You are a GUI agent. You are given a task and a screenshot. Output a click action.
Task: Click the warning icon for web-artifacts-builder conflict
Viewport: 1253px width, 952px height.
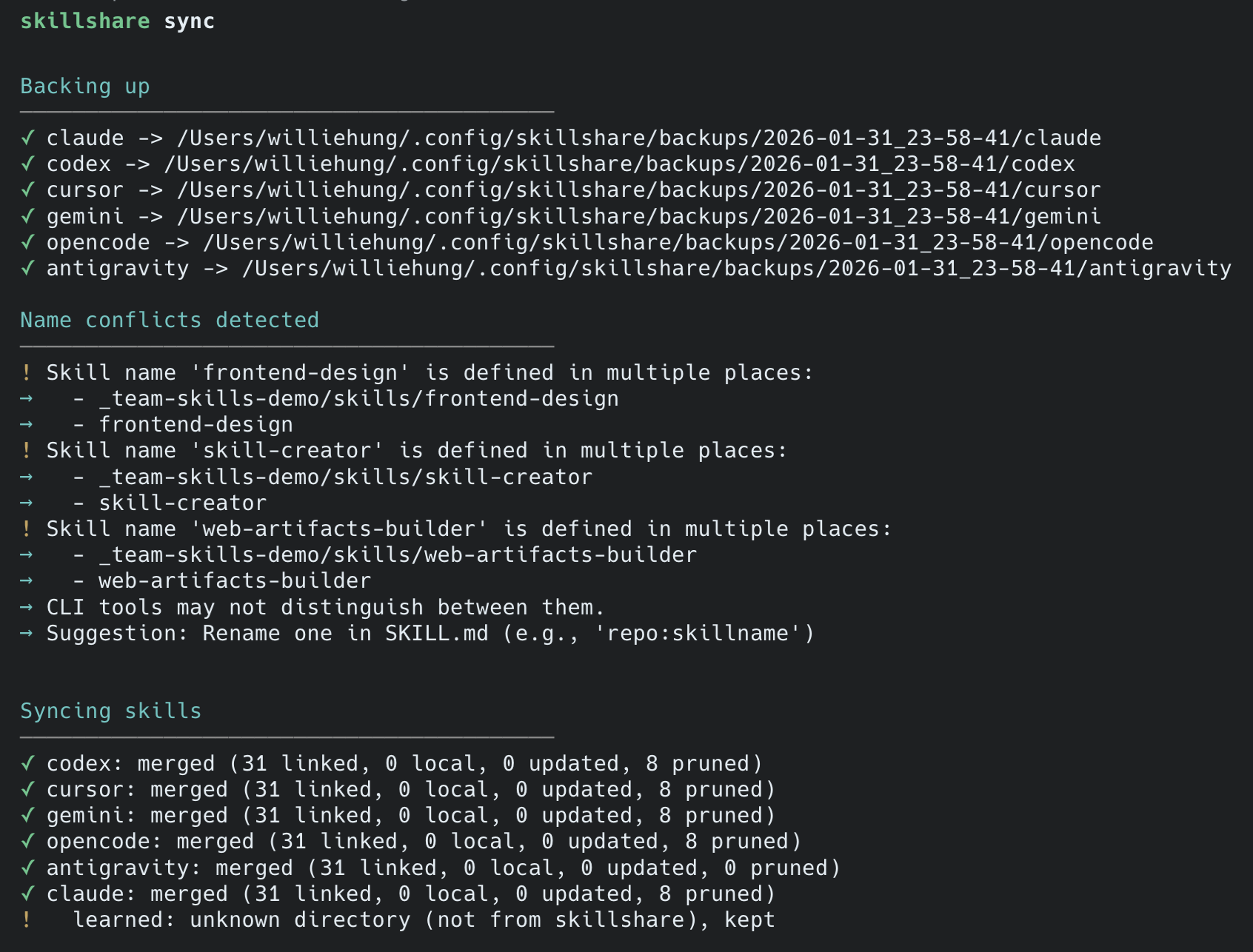coord(27,529)
